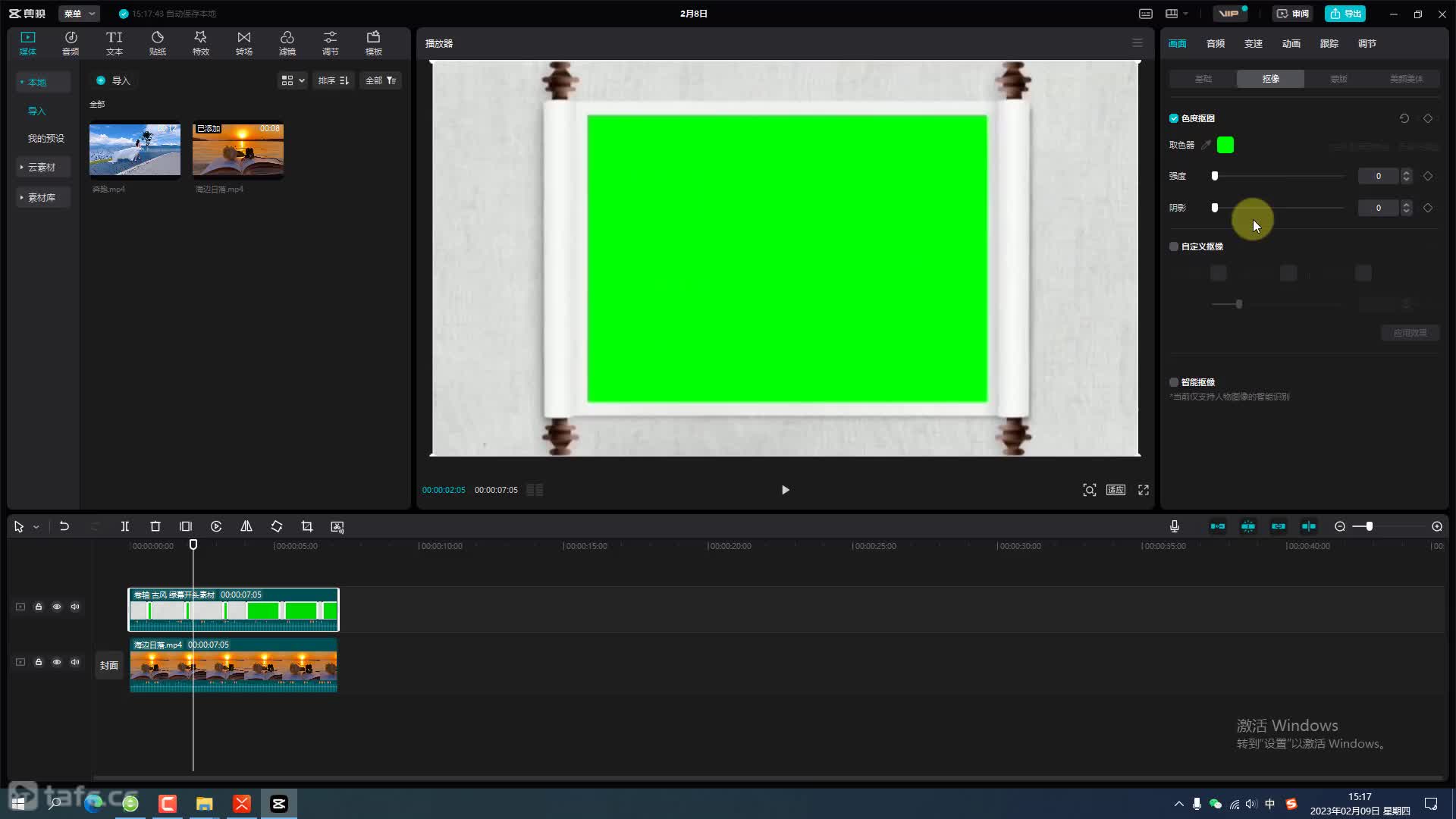This screenshot has height=819, width=1456.
Task: Click the fullscreen preview icon
Action: point(1144,490)
